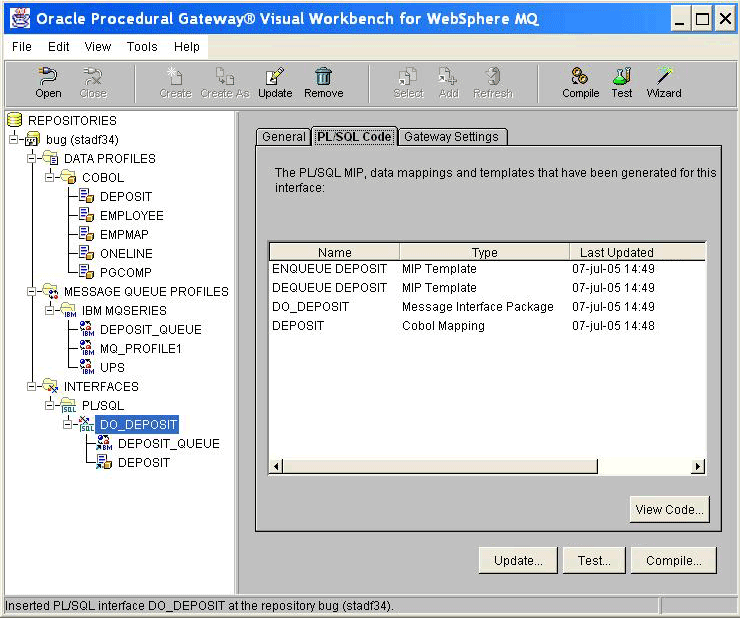Select the DEPOSIT_QUEUE MQSeries profile item
Screen dimensions: 740x618
coord(150,330)
